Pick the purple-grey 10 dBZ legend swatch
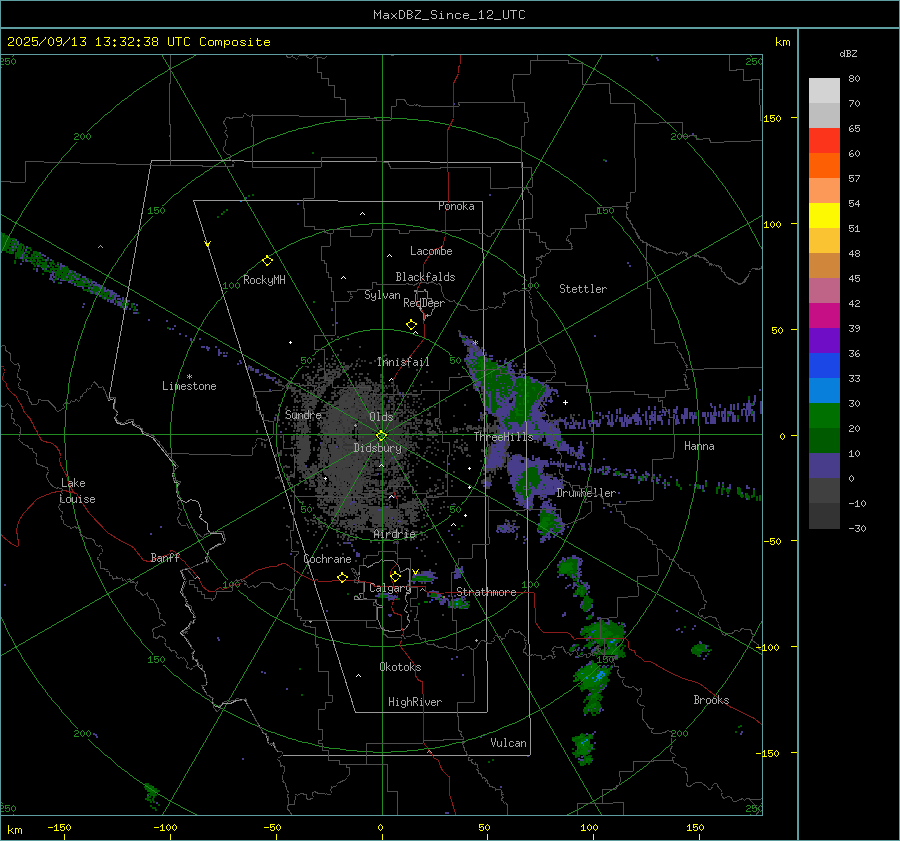Image resolution: width=900 pixels, height=841 pixels. (824, 465)
